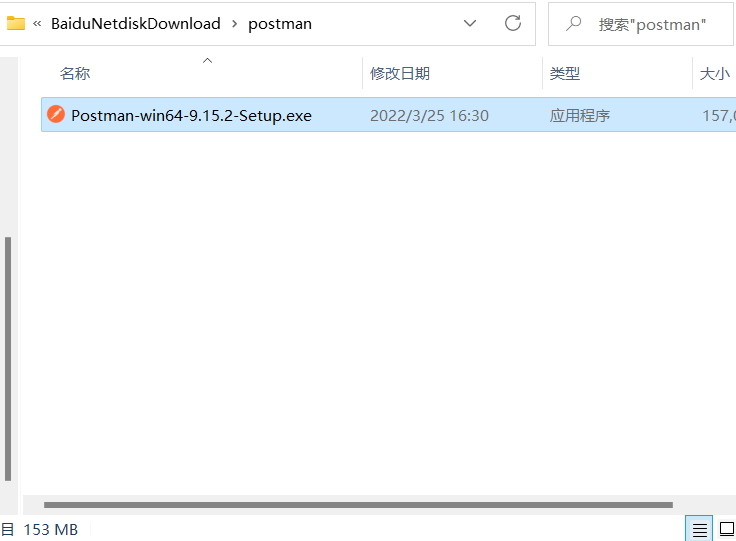Select the postman breadcrumb segment
736x541 pixels.
280,23
